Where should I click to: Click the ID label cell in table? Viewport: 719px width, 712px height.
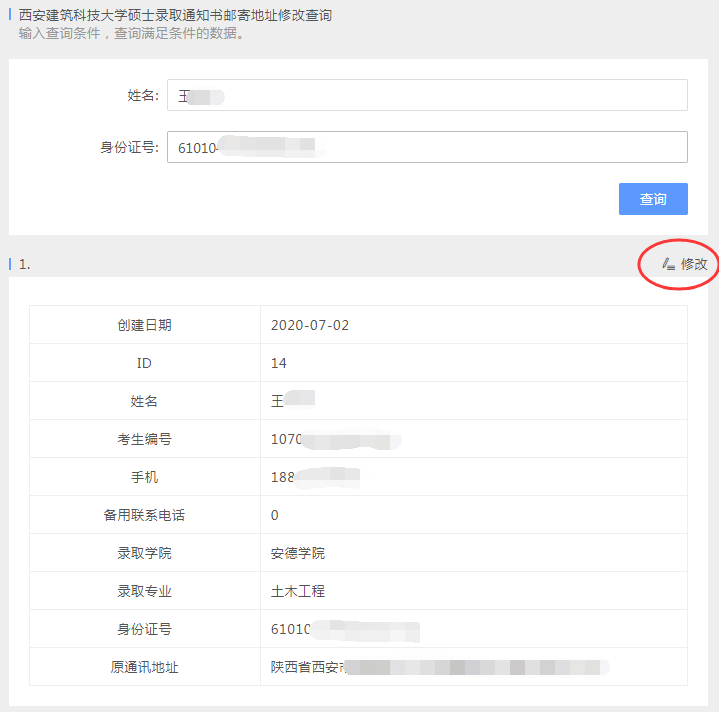pos(145,363)
